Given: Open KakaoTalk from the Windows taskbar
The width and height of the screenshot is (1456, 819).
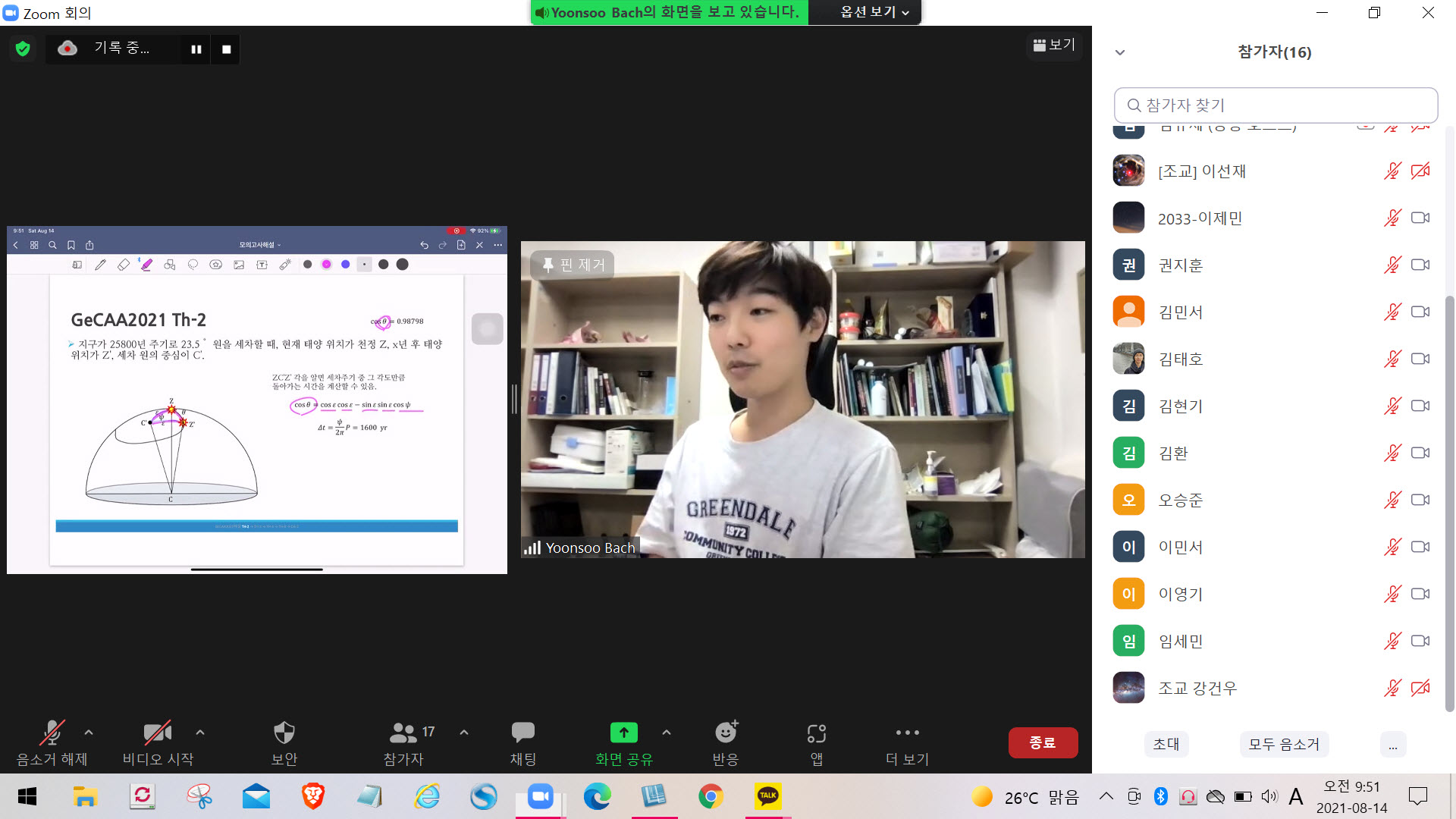Looking at the screenshot, I should pyautogui.click(x=768, y=796).
